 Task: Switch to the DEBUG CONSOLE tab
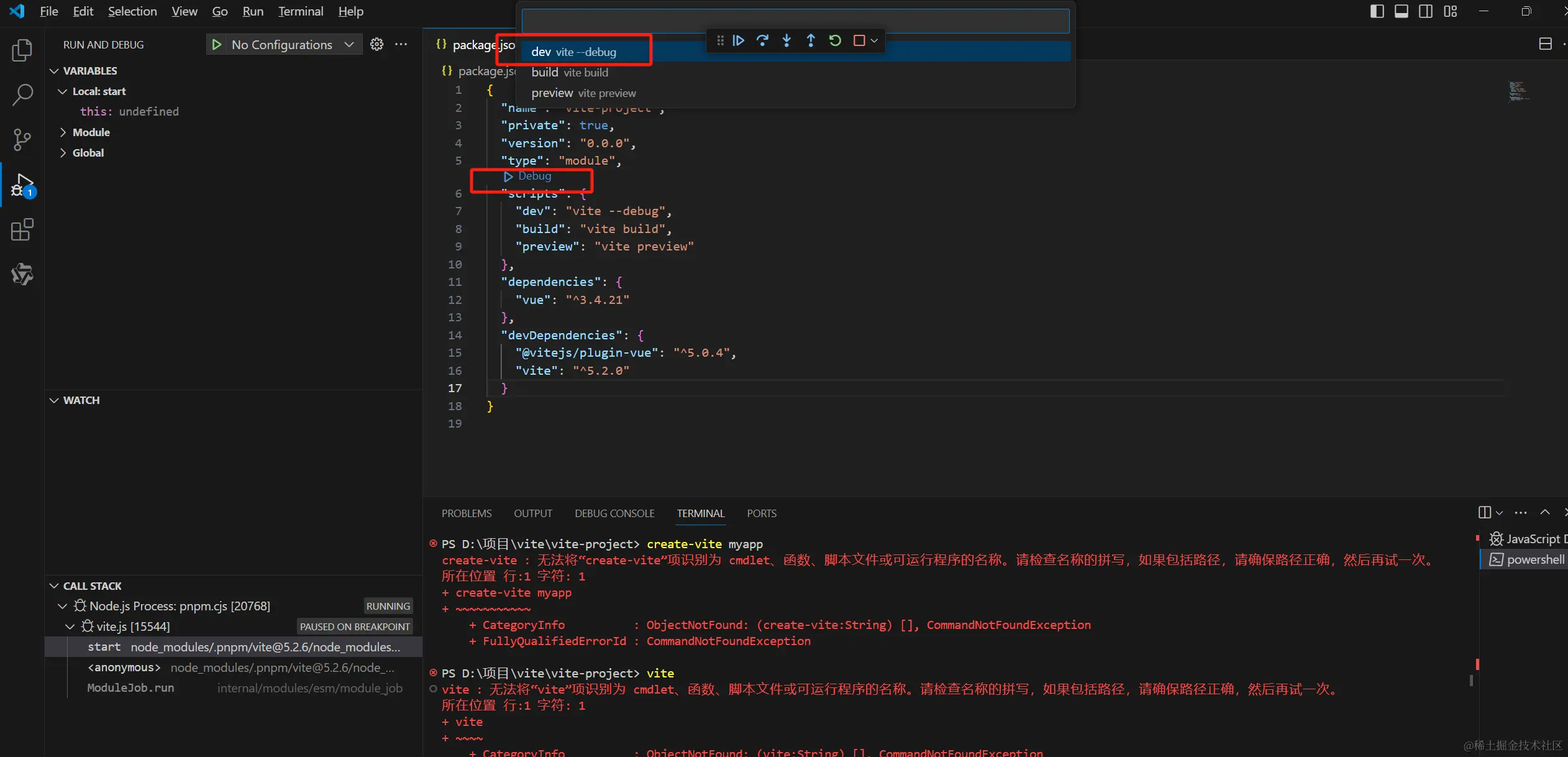tap(614, 513)
